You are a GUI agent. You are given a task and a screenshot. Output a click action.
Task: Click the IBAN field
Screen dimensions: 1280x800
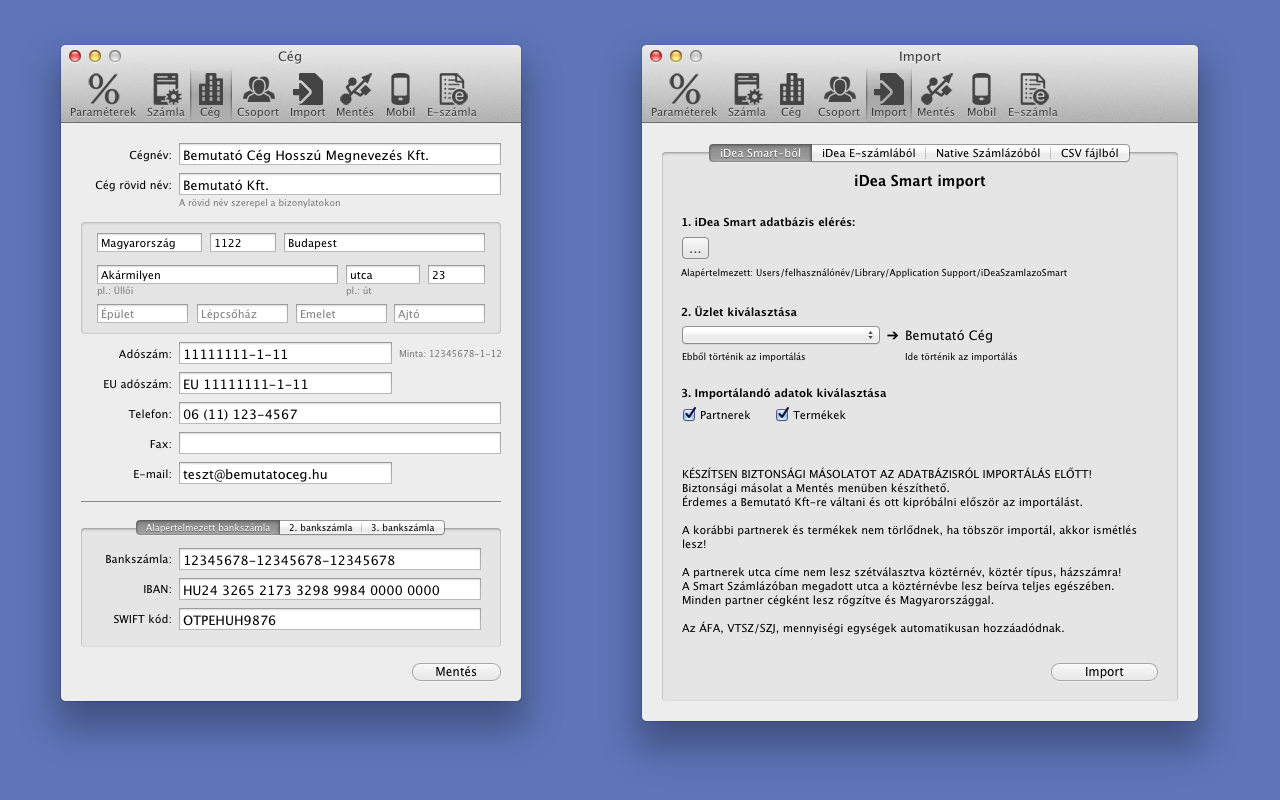coord(330,589)
